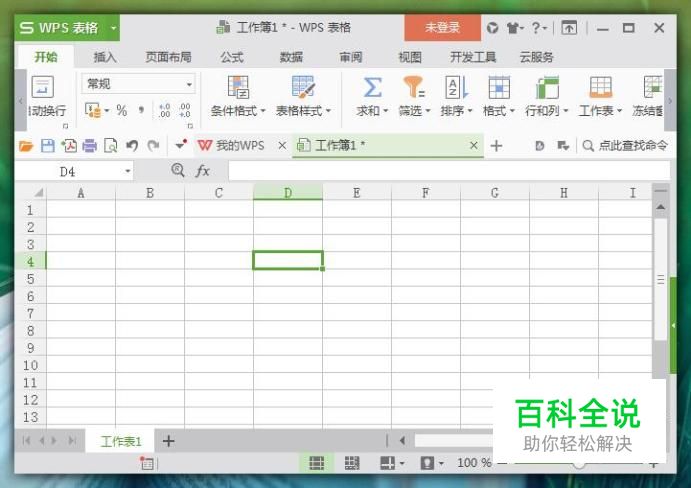Open the 云服务 ribbon tab

coord(536,57)
